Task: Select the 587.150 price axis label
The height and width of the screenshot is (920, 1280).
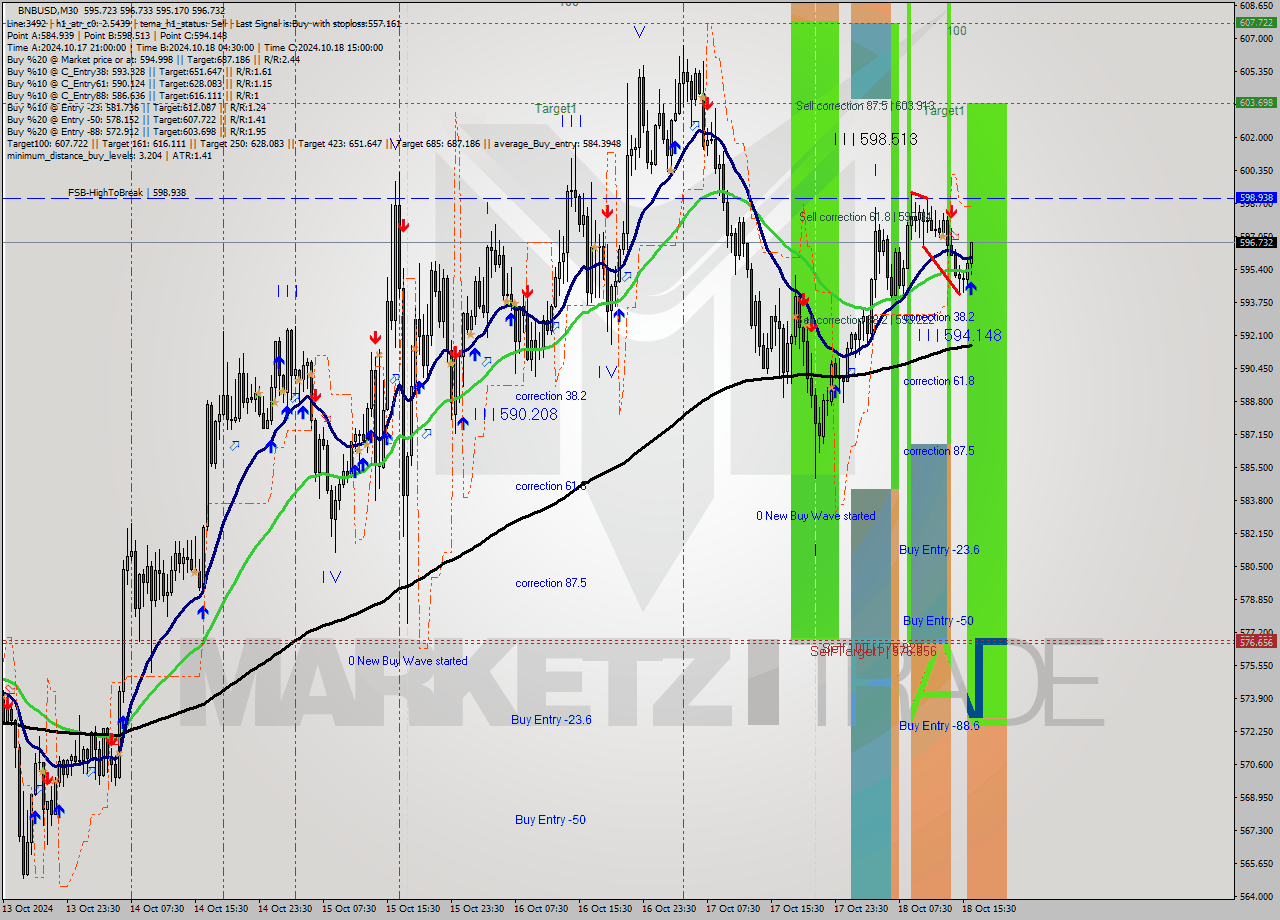Action: pyautogui.click(x=1255, y=434)
